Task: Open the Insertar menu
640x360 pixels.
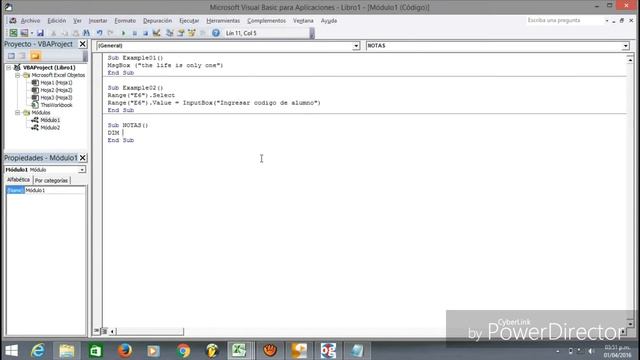Action: (98, 20)
